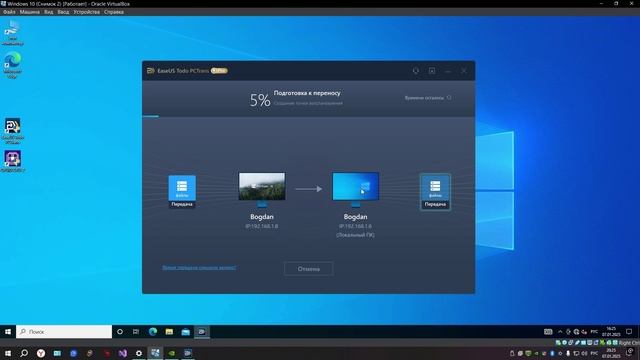
Task: Click the right files Передача icon
Action: 435,192
